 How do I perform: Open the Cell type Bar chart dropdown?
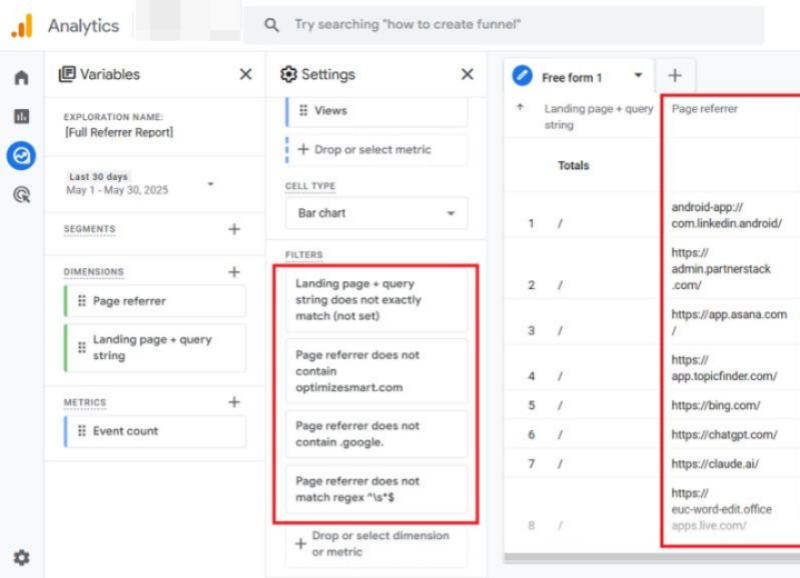pyautogui.click(x=377, y=213)
